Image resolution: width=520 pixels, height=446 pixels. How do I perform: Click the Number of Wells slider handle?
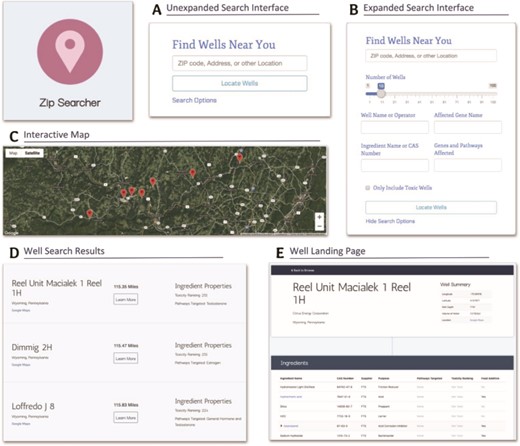[381, 94]
